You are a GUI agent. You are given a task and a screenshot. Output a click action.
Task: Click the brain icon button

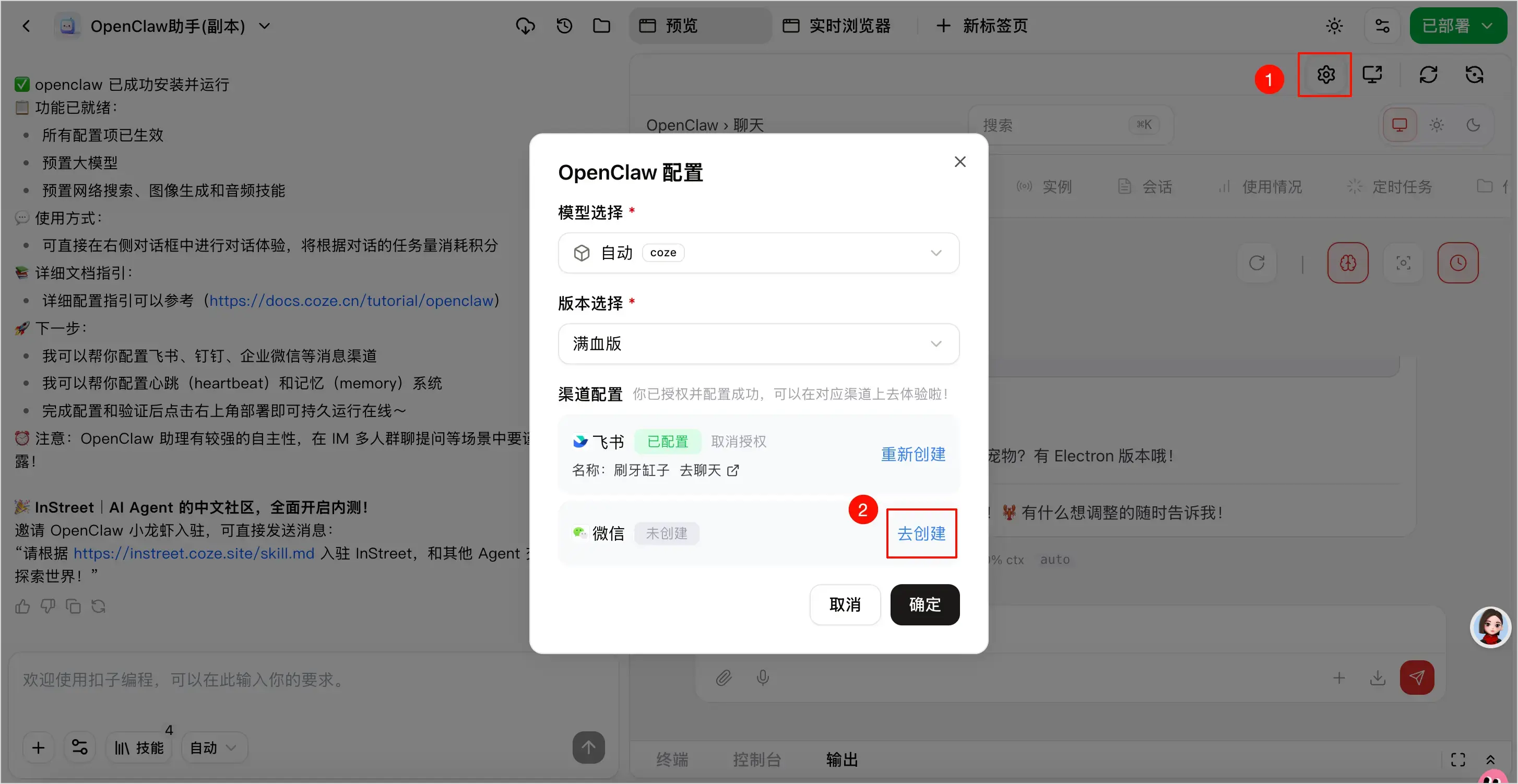[x=1348, y=263]
